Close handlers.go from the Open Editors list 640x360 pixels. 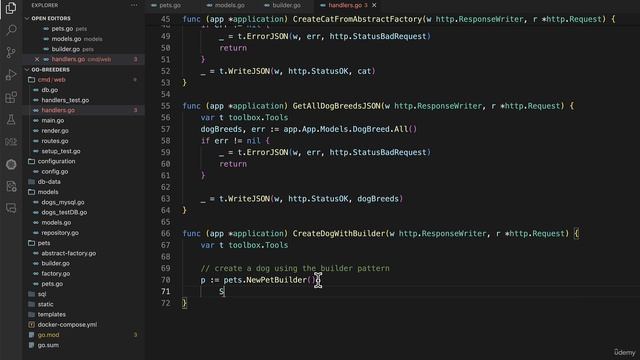[37, 59]
